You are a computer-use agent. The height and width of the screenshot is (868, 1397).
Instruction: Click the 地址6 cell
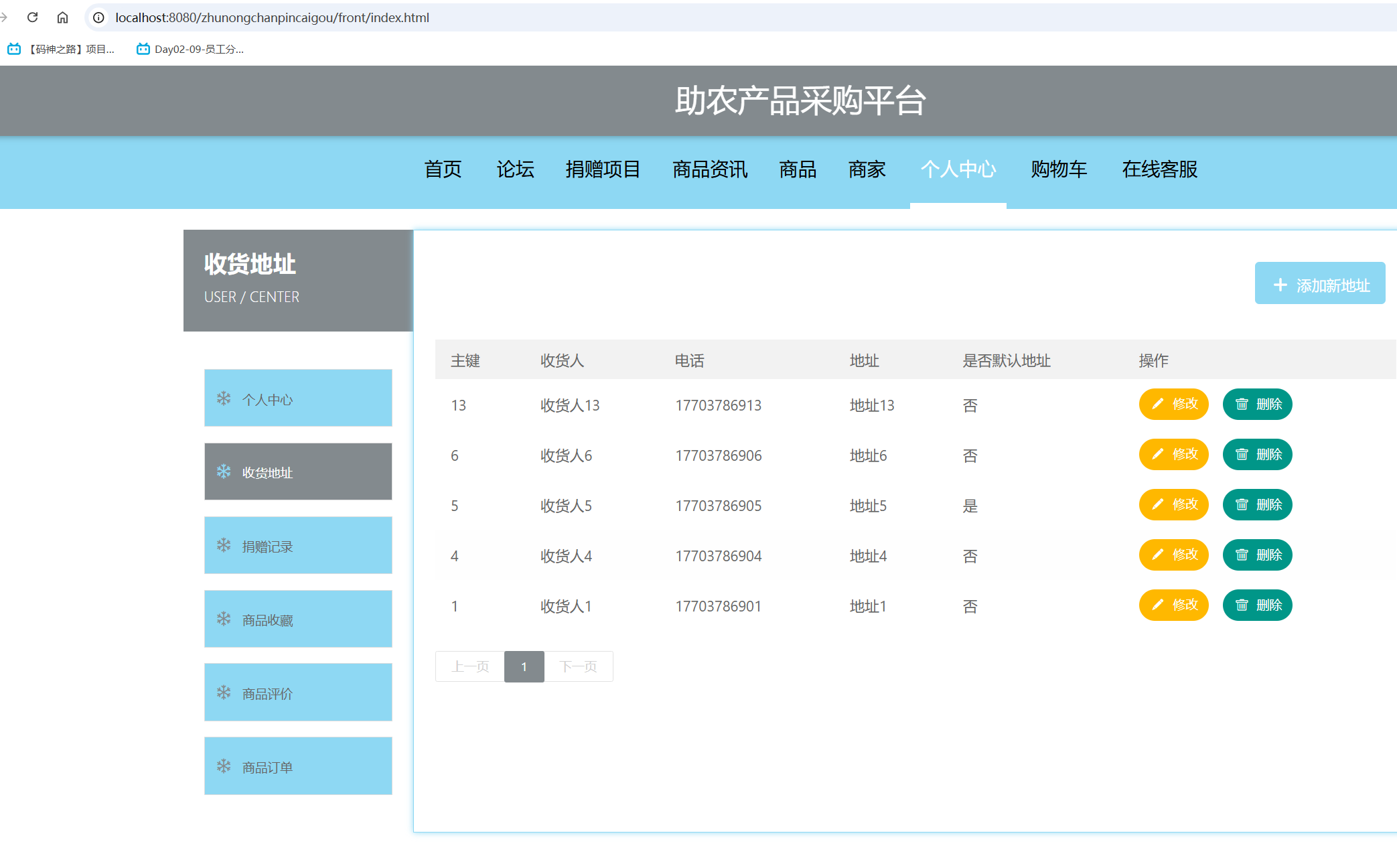pos(868,455)
